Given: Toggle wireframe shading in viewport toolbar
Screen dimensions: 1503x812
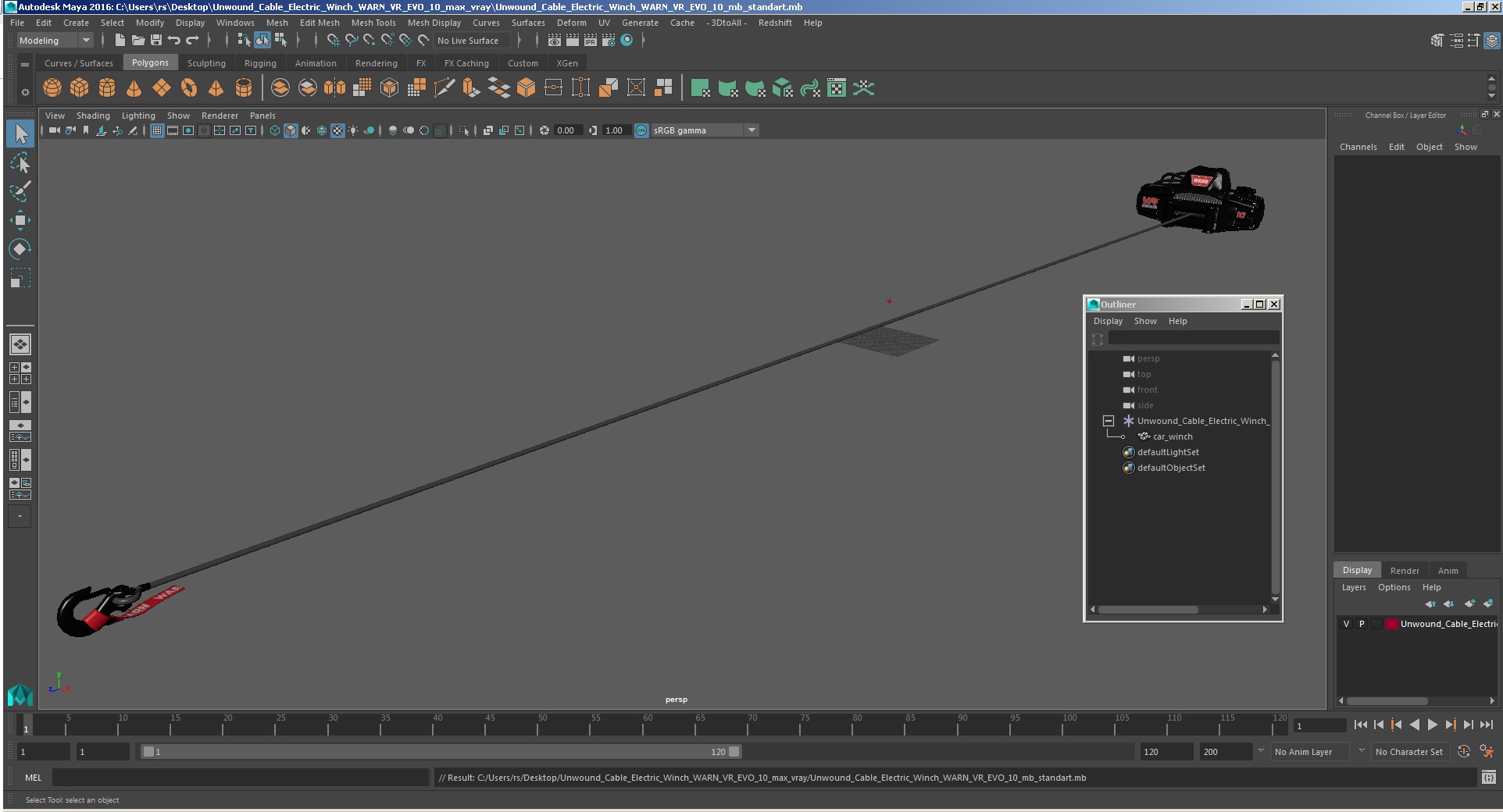Looking at the screenshot, I should 275,130.
